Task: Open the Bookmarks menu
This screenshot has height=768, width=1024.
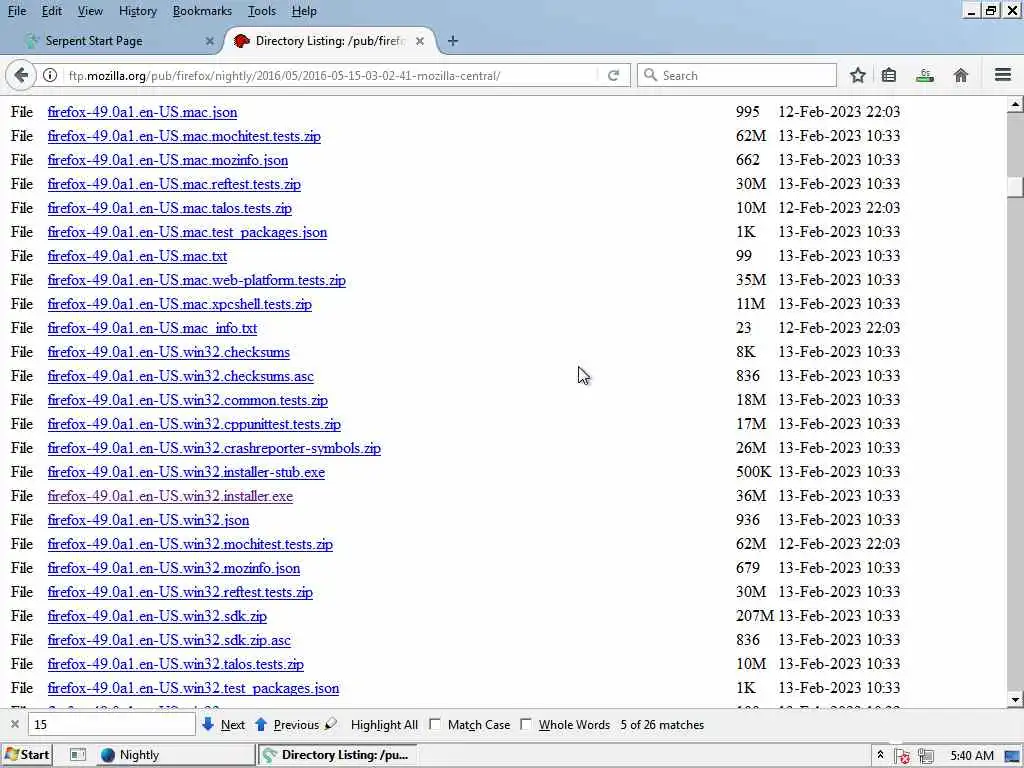Action: click(202, 11)
